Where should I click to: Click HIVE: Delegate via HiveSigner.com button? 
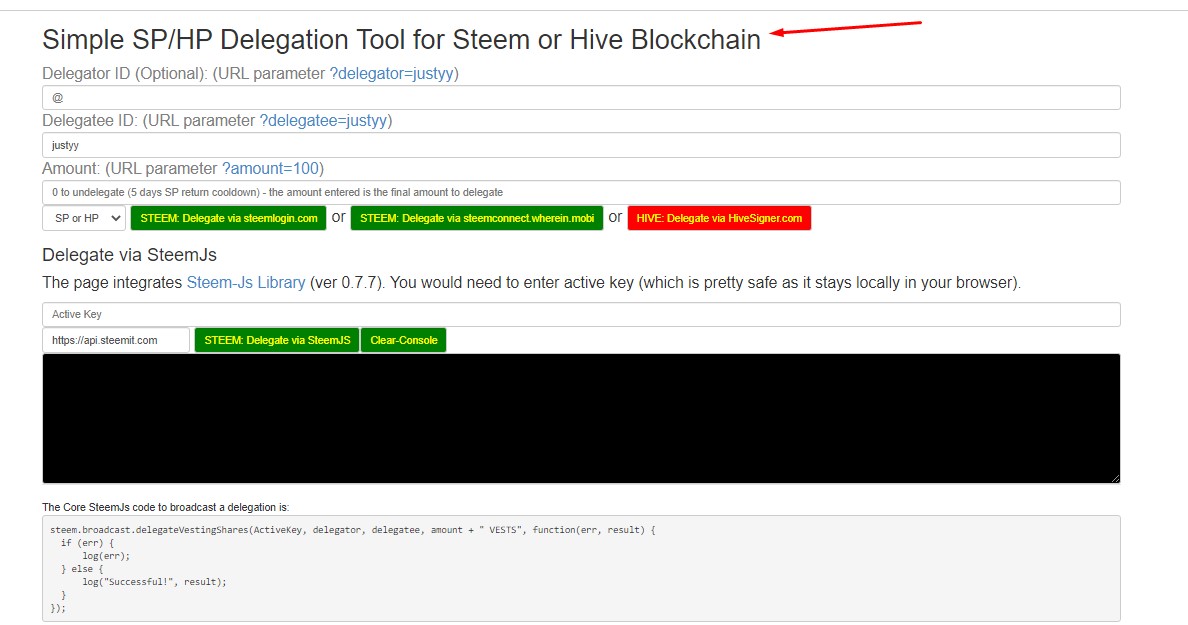(x=719, y=218)
